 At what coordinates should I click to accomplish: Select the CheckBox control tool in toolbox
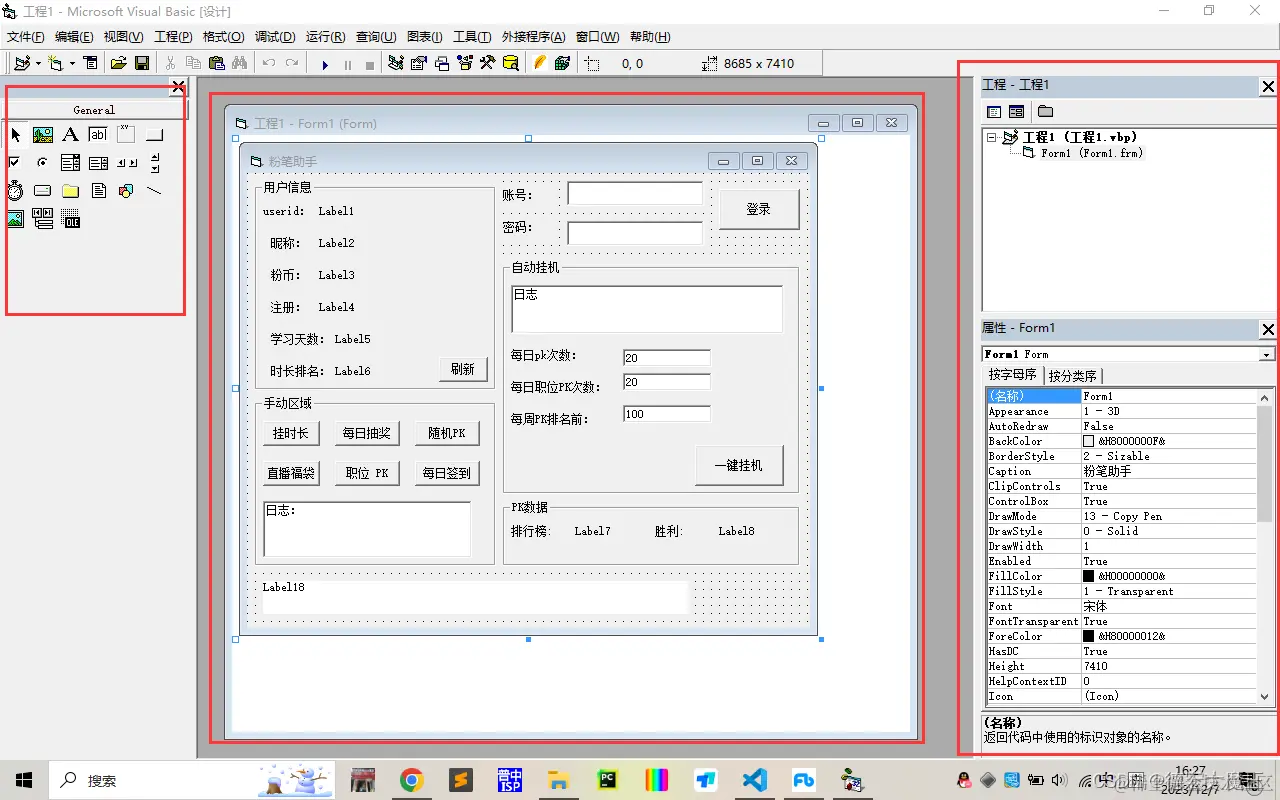pos(15,162)
